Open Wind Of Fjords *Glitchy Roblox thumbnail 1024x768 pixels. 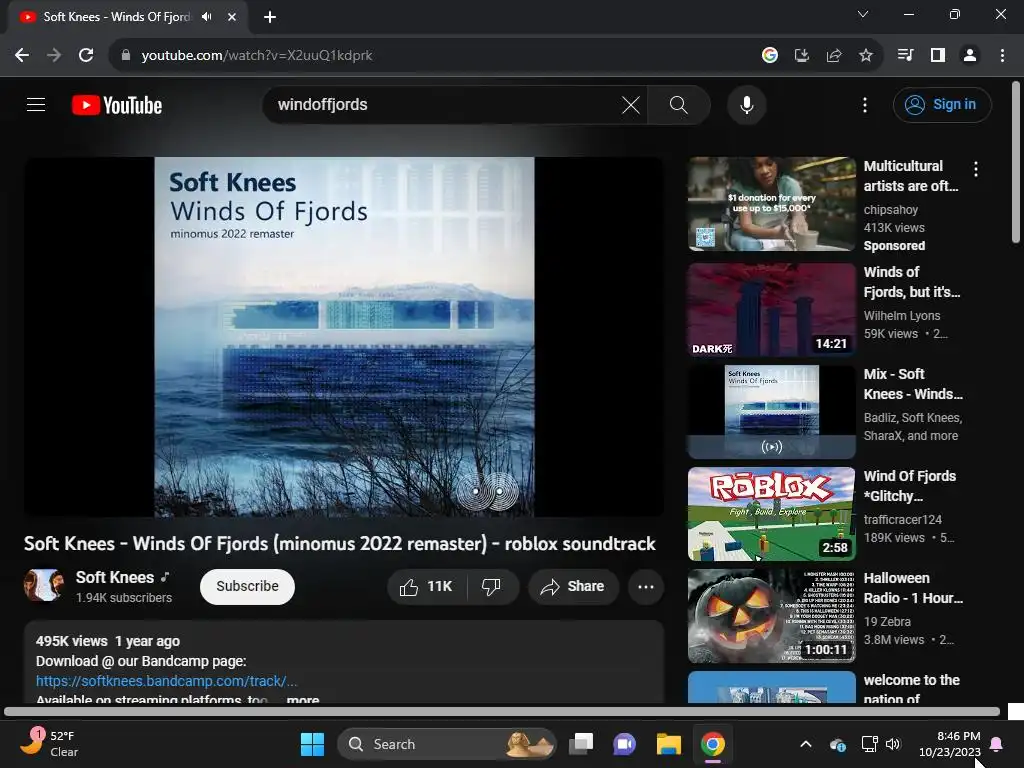click(x=771, y=514)
